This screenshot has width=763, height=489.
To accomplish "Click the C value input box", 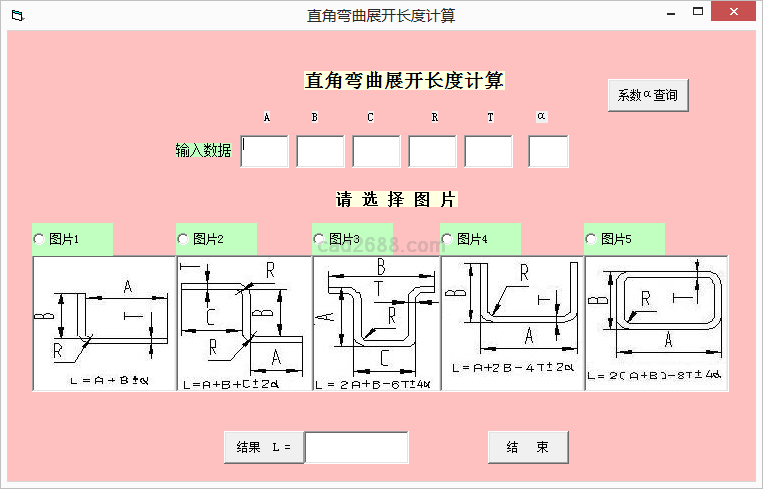I will click(x=376, y=152).
